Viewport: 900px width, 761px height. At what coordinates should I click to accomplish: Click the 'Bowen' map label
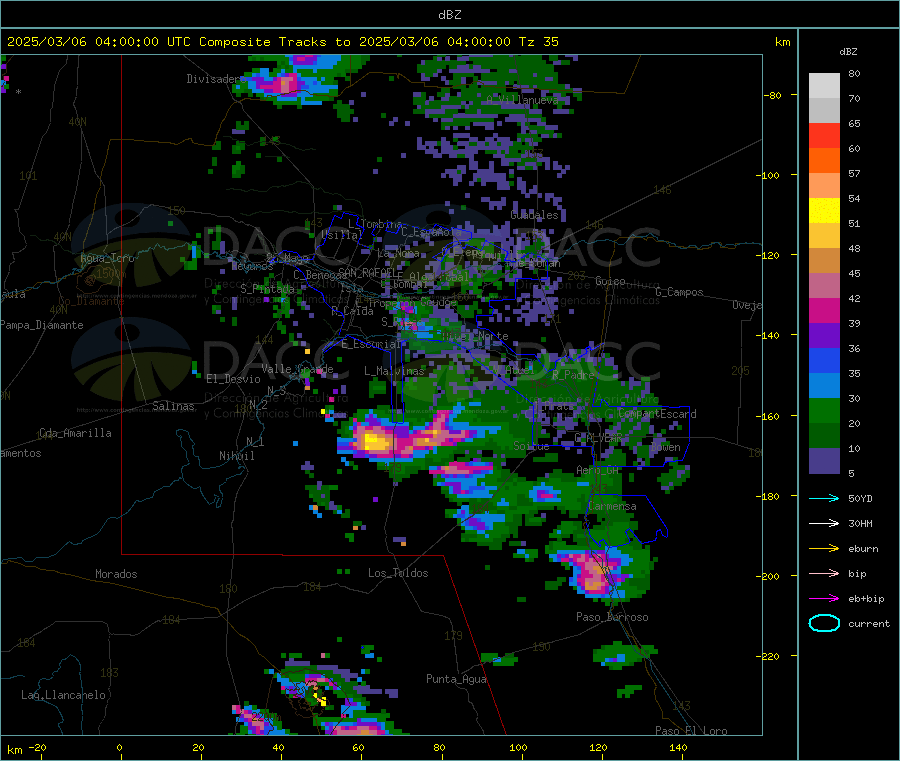tap(666, 448)
